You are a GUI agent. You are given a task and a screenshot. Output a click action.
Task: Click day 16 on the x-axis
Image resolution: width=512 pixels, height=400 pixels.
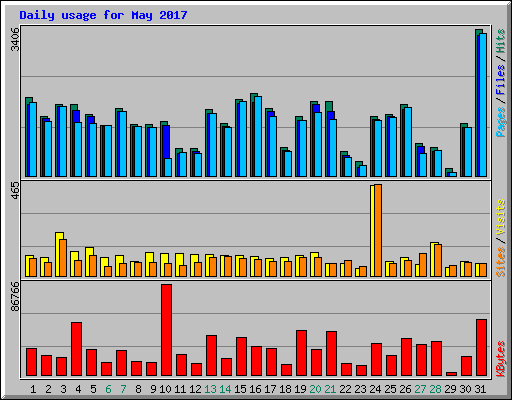[255, 389]
